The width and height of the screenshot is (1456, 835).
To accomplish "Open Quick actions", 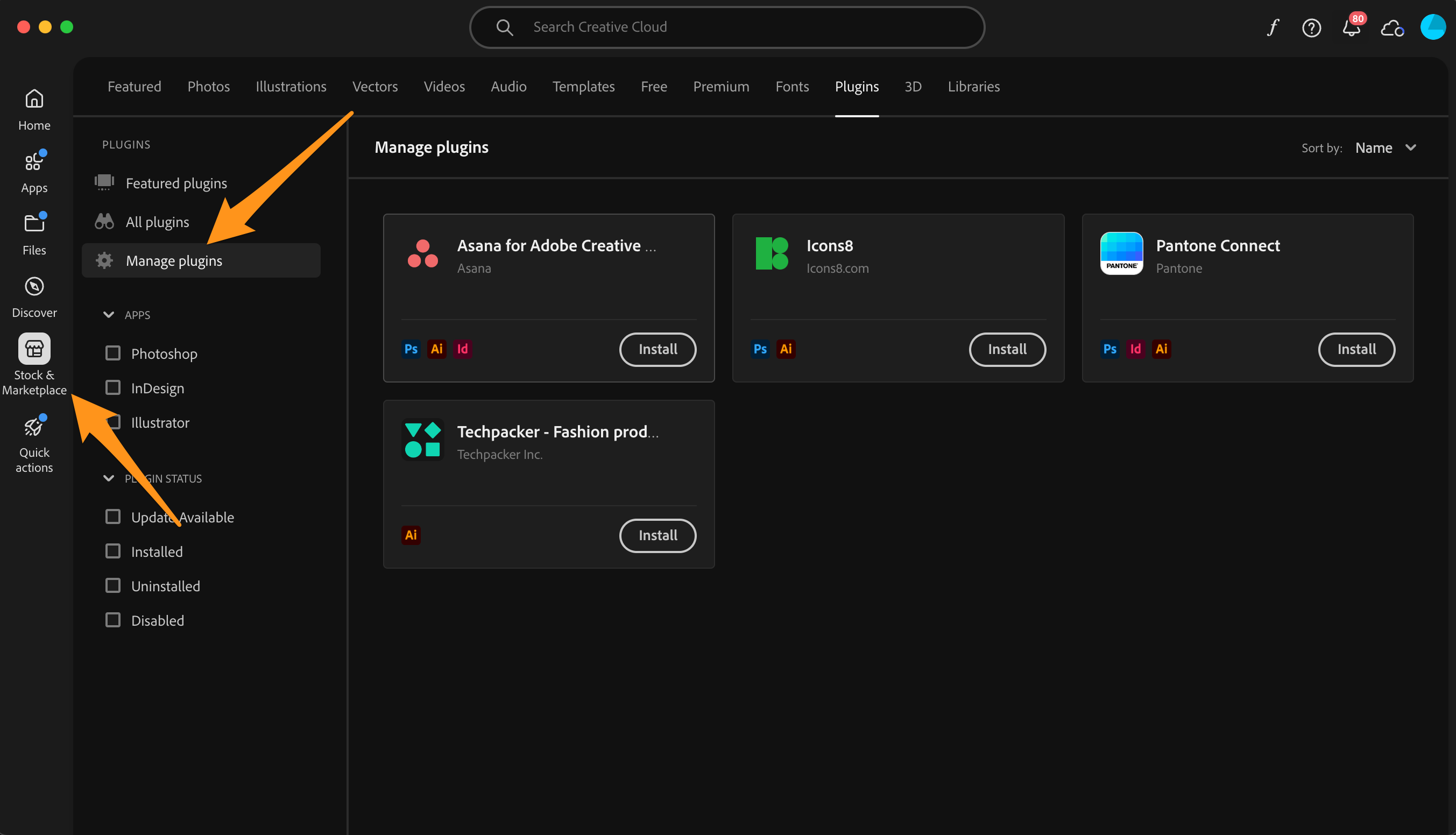I will tap(34, 443).
